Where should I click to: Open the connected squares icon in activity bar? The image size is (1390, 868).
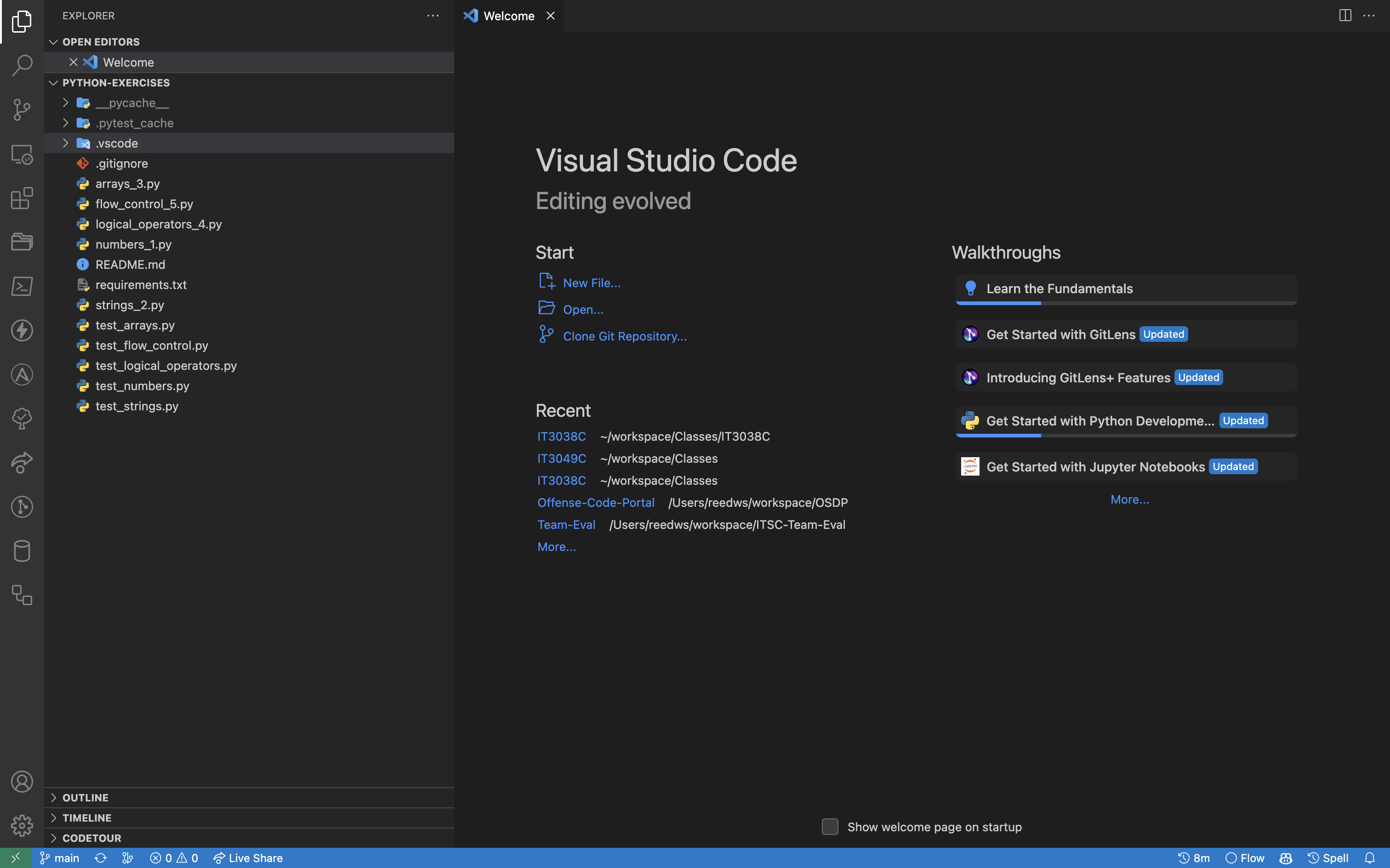coord(22,596)
